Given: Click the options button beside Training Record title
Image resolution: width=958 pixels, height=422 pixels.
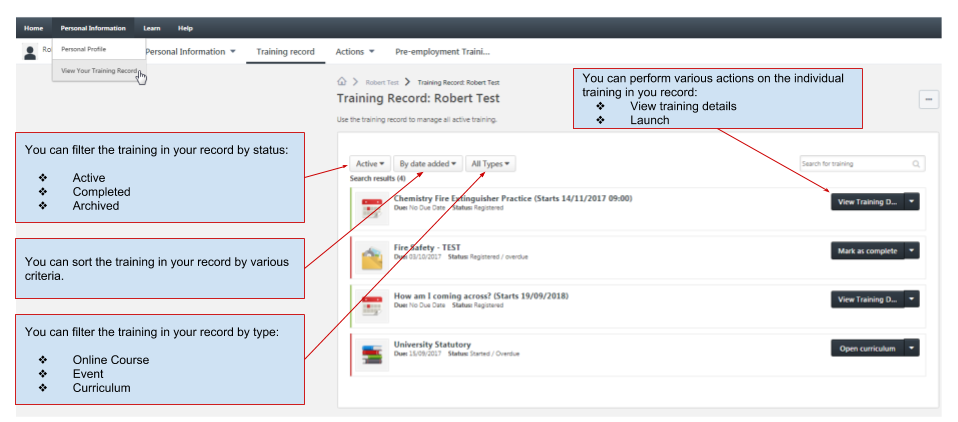Looking at the screenshot, I should click(929, 99).
